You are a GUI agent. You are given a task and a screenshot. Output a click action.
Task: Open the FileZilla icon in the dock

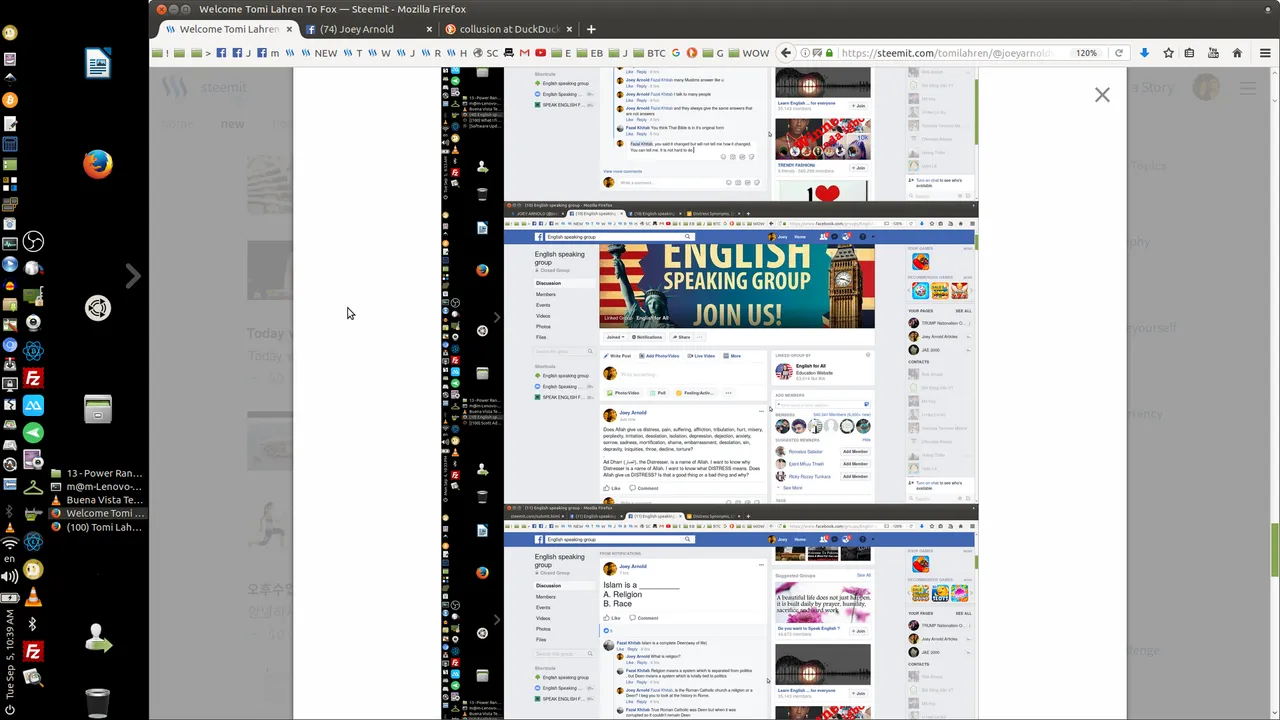(x=33, y=379)
